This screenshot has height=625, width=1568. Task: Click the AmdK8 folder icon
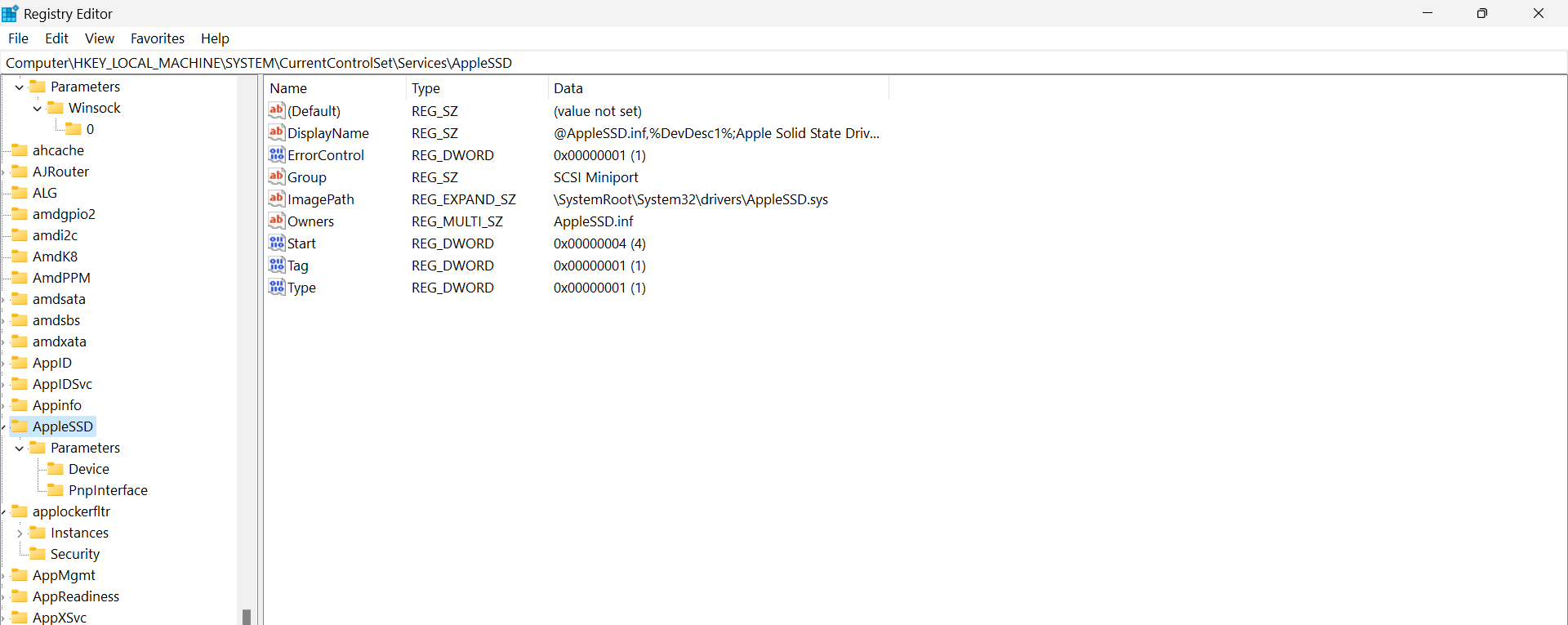(x=20, y=257)
